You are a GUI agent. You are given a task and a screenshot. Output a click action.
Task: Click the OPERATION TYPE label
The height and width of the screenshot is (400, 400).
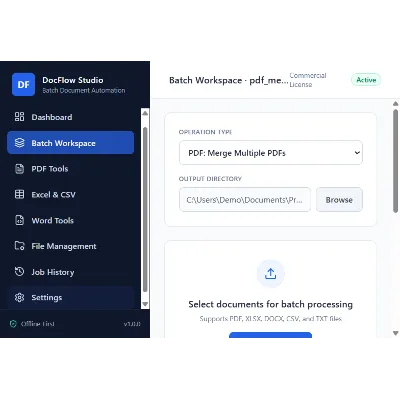(205, 132)
